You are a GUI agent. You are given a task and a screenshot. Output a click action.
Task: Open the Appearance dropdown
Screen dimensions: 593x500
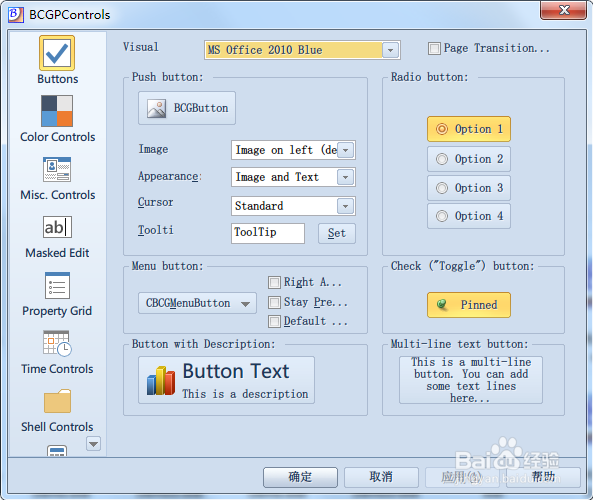coord(345,177)
